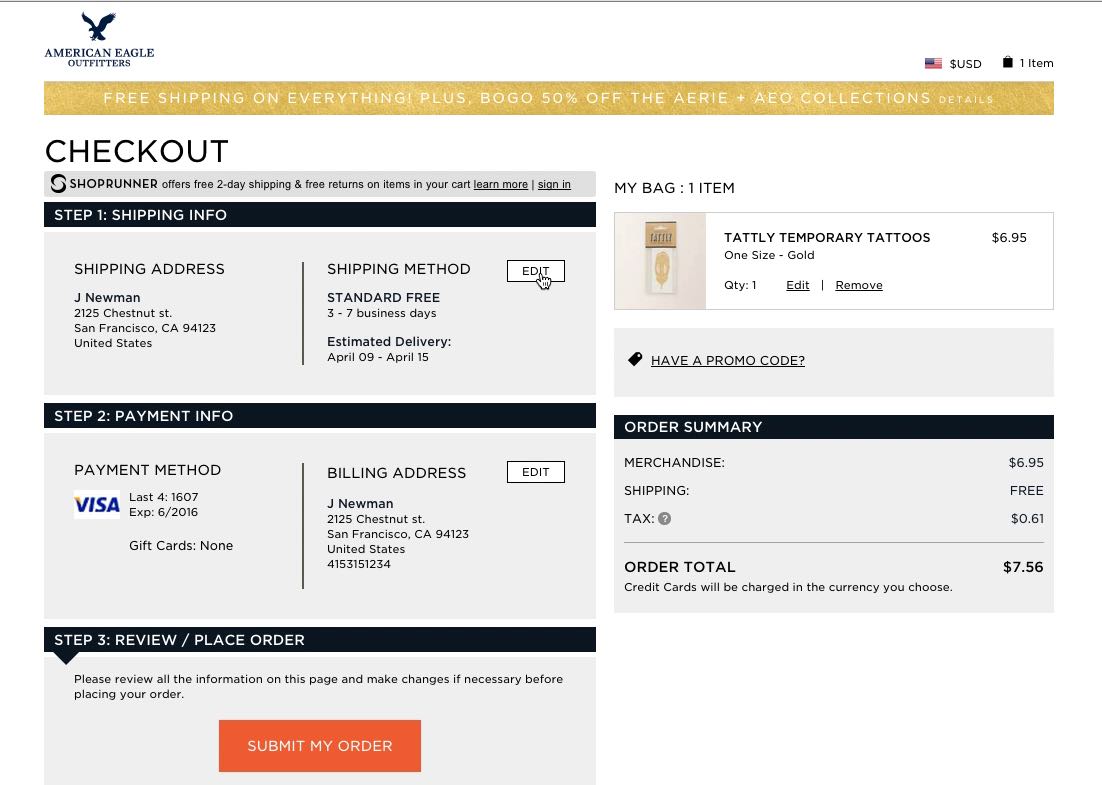
Task: Open the 1 Item bag link
Action: (1036, 63)
